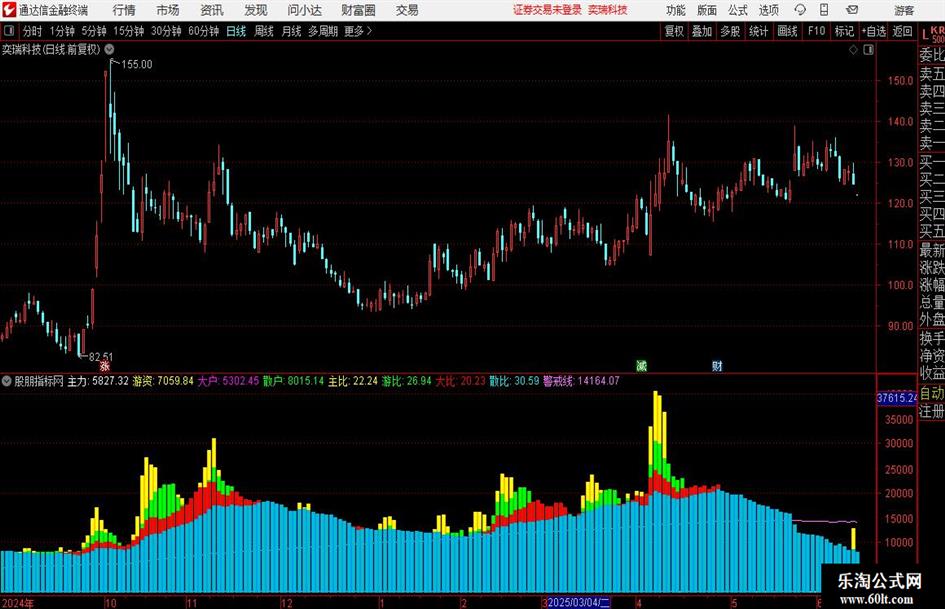Open the 交易 menu
This screenshot has height=609, width=945.
pyautogui.click(x=407, y=10)
